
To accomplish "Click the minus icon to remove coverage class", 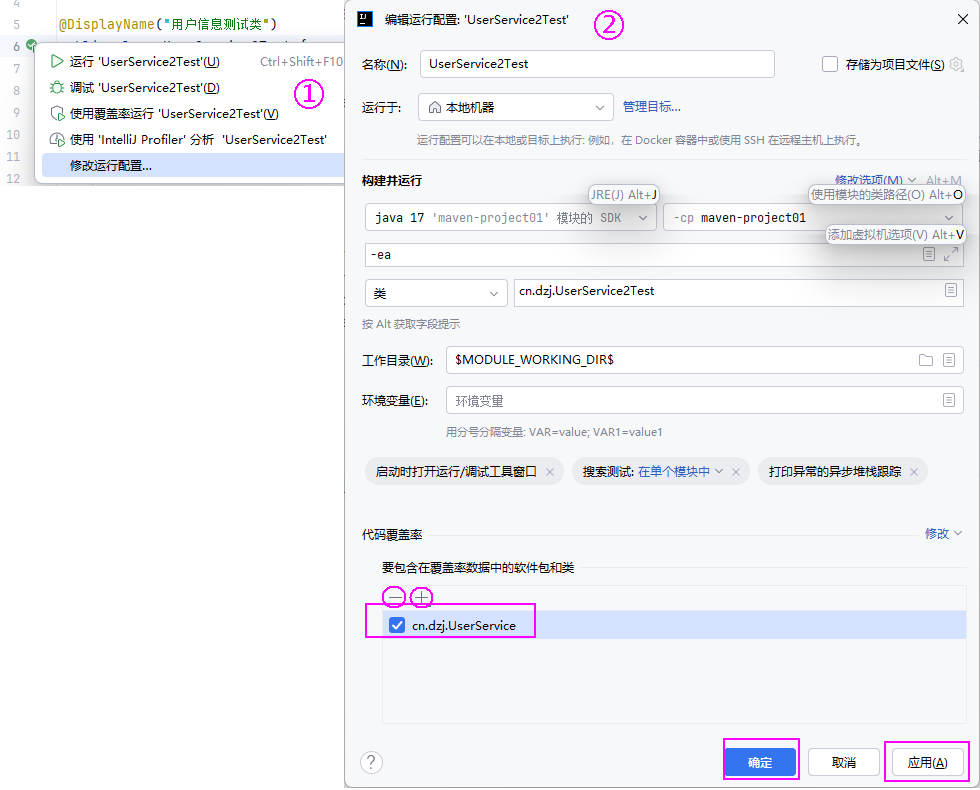I will tap(396, 597).
